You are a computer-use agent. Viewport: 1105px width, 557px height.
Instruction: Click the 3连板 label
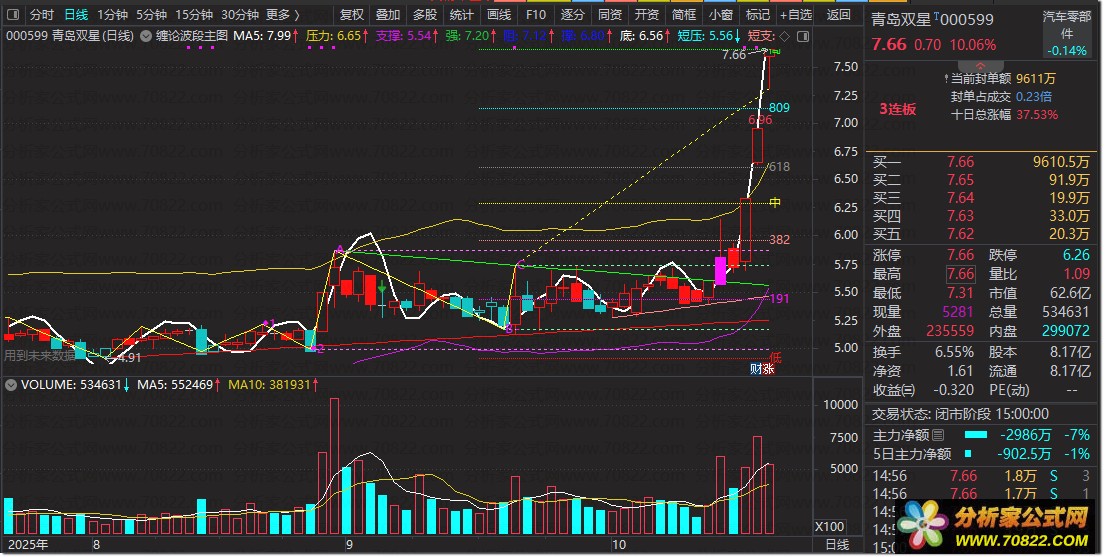[898, 109]
